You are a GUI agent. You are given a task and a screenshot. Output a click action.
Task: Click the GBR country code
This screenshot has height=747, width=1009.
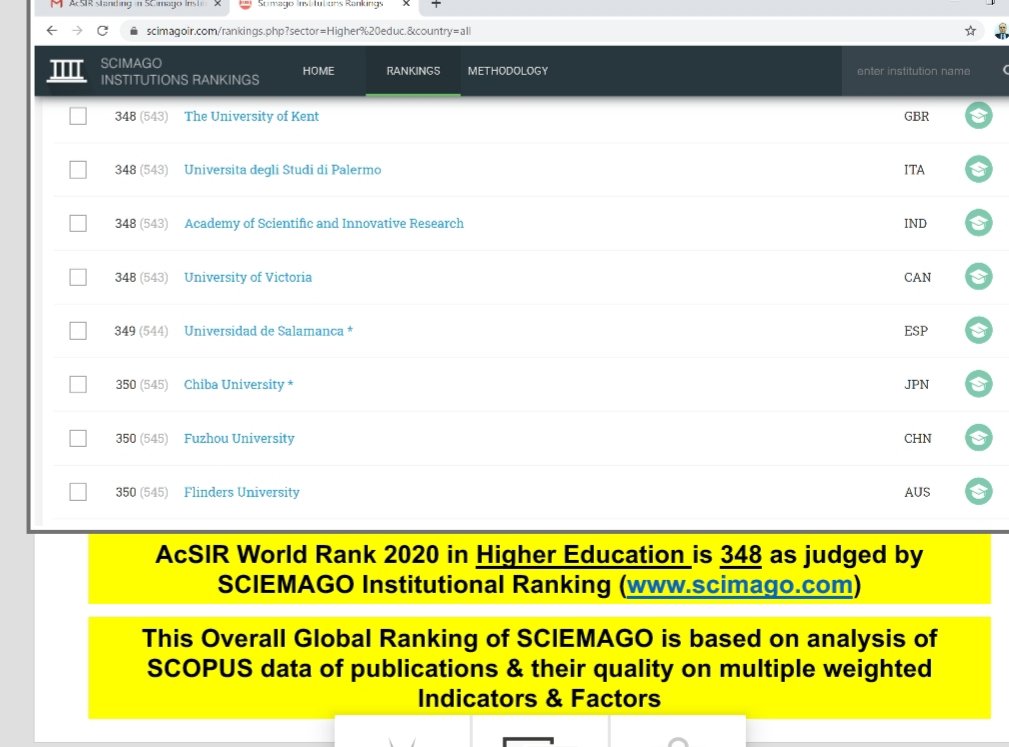click(916, 116)
